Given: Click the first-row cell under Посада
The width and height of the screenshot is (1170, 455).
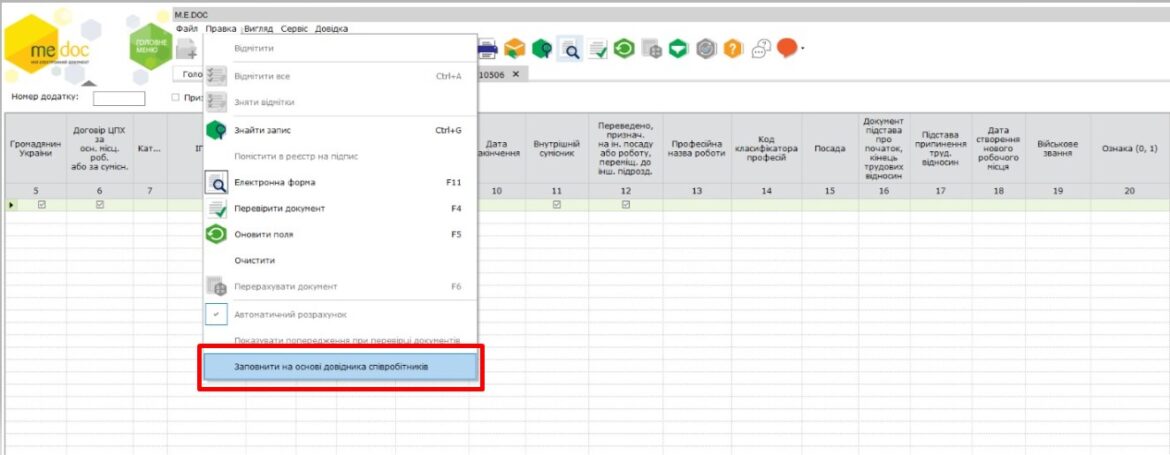Looking at the screenshot, I should pyautogui.click(x=830, y=205).
